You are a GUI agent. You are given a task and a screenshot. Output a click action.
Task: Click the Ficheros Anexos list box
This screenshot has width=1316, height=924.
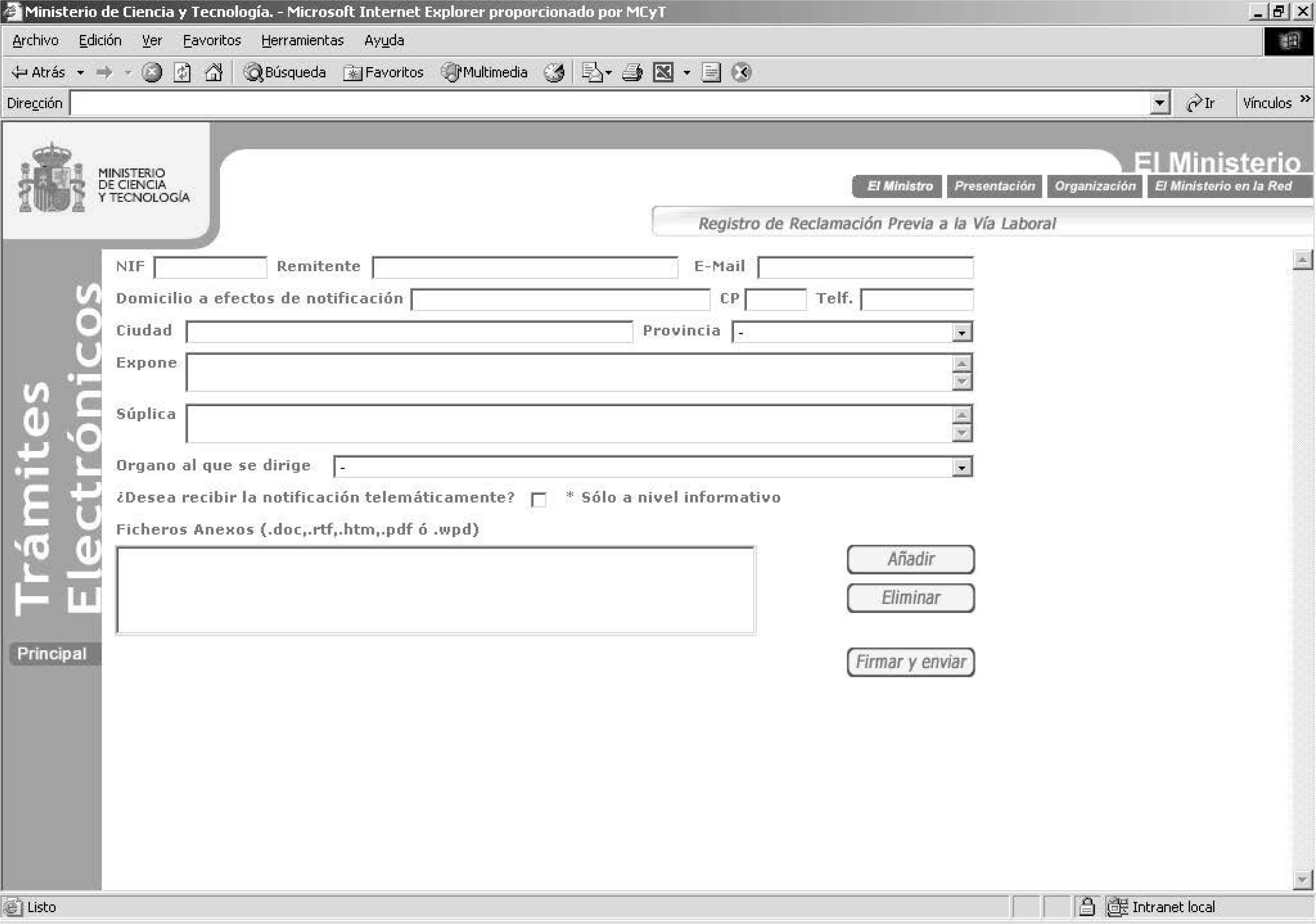436,591
